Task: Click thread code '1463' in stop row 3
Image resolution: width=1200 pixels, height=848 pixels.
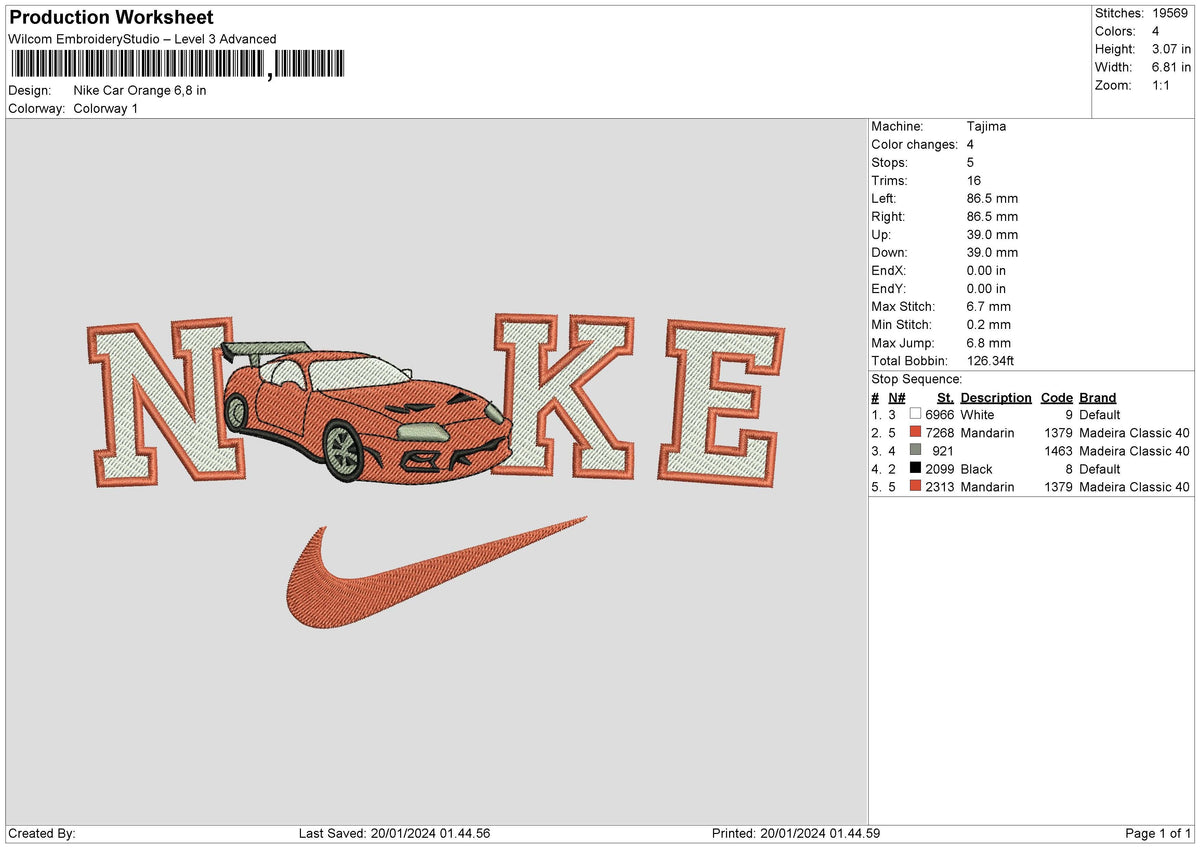Action: [x=1057, y=450]
